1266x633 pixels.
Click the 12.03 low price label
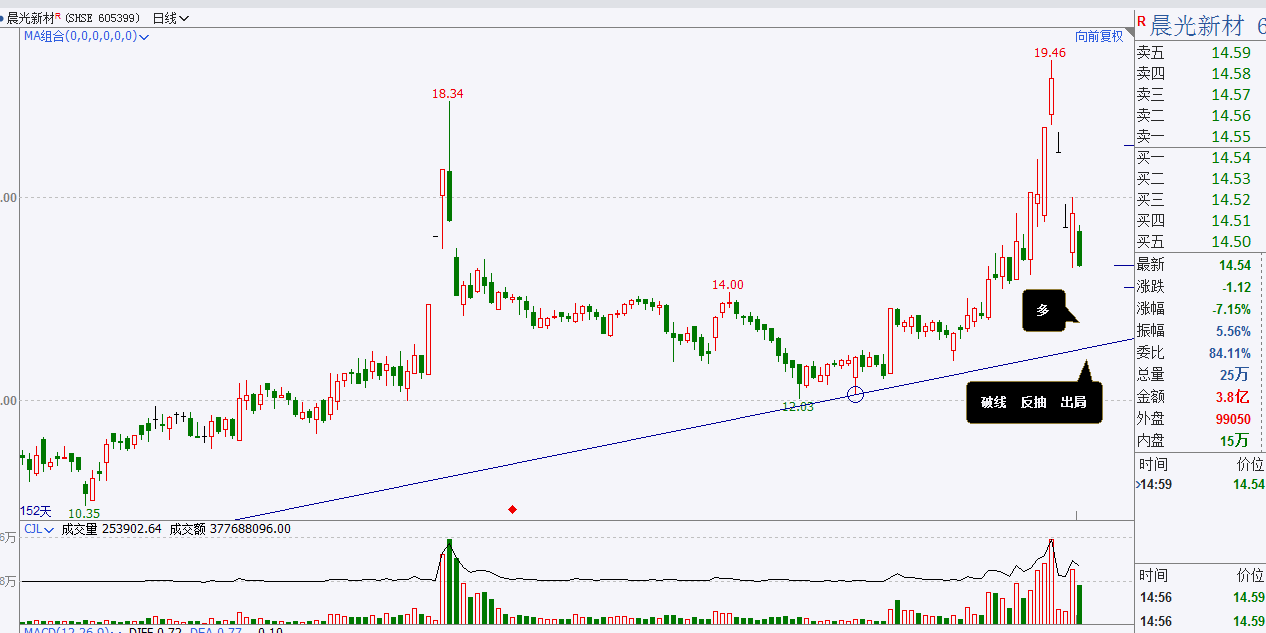coord(797,406)
